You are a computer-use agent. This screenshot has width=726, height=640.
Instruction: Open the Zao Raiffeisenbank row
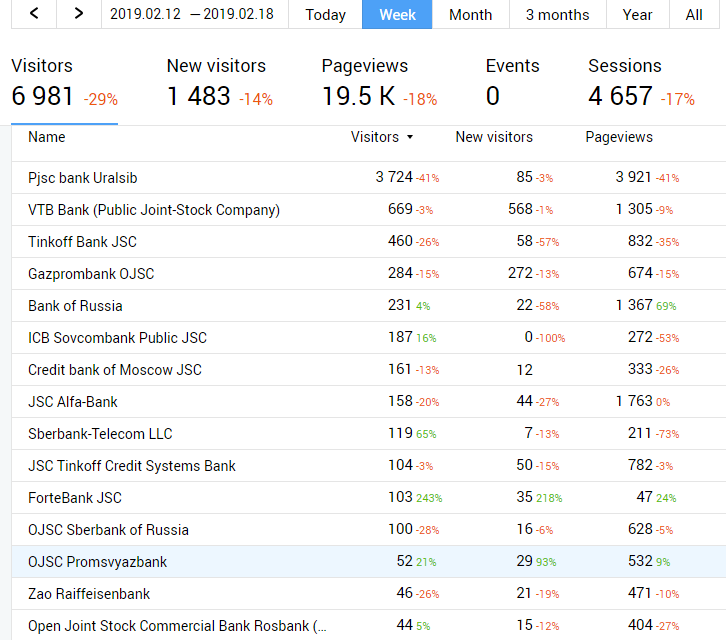tap(369, 593)
